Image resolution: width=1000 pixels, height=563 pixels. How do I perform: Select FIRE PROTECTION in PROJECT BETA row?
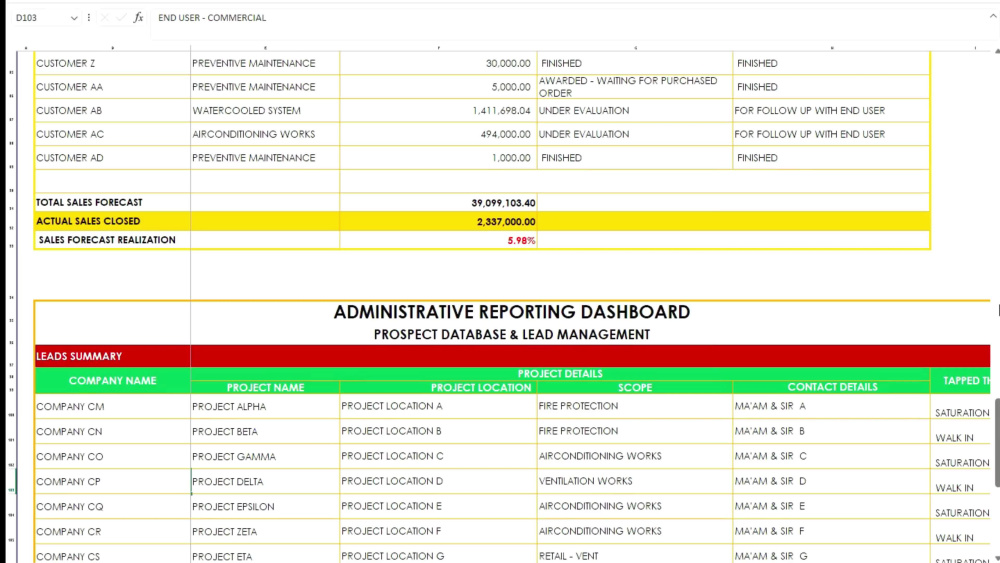tap(635, 432)
